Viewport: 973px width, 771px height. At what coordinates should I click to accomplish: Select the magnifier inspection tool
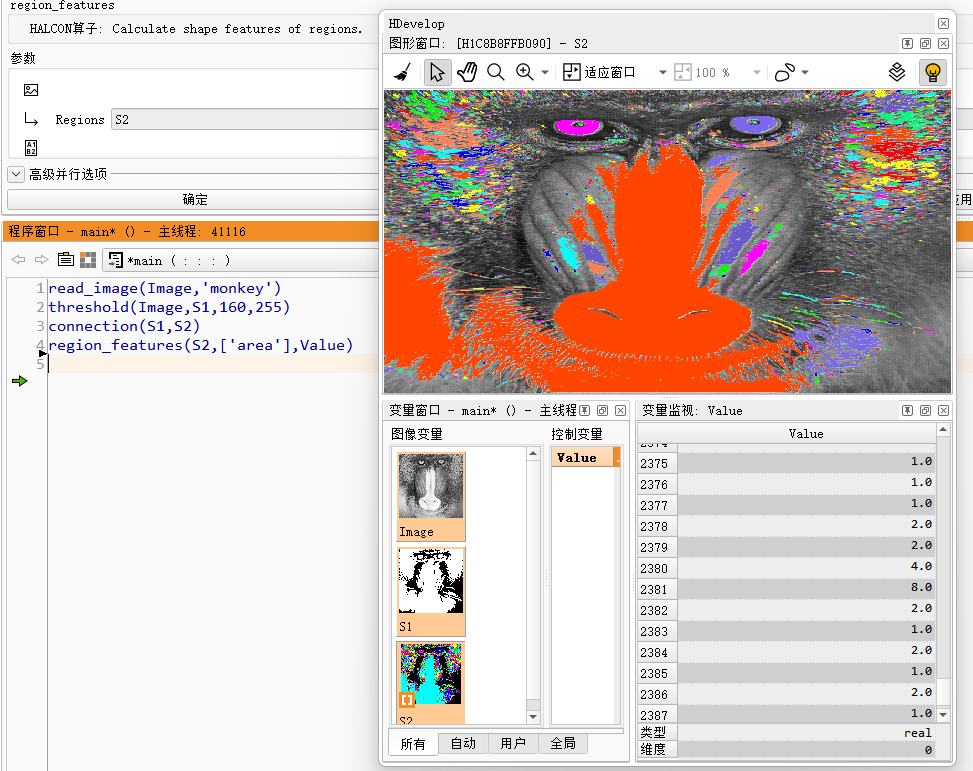pos(495,71)
